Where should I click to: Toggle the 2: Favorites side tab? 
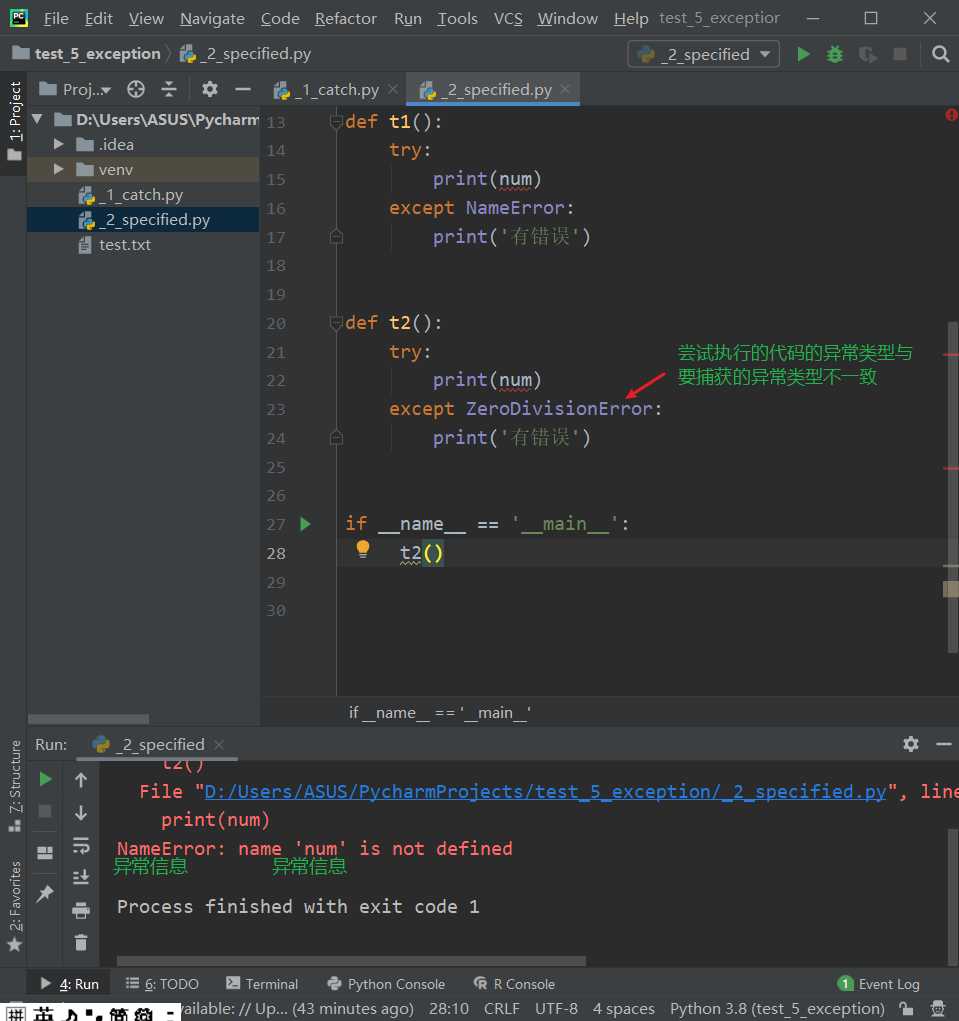point(14,906)
